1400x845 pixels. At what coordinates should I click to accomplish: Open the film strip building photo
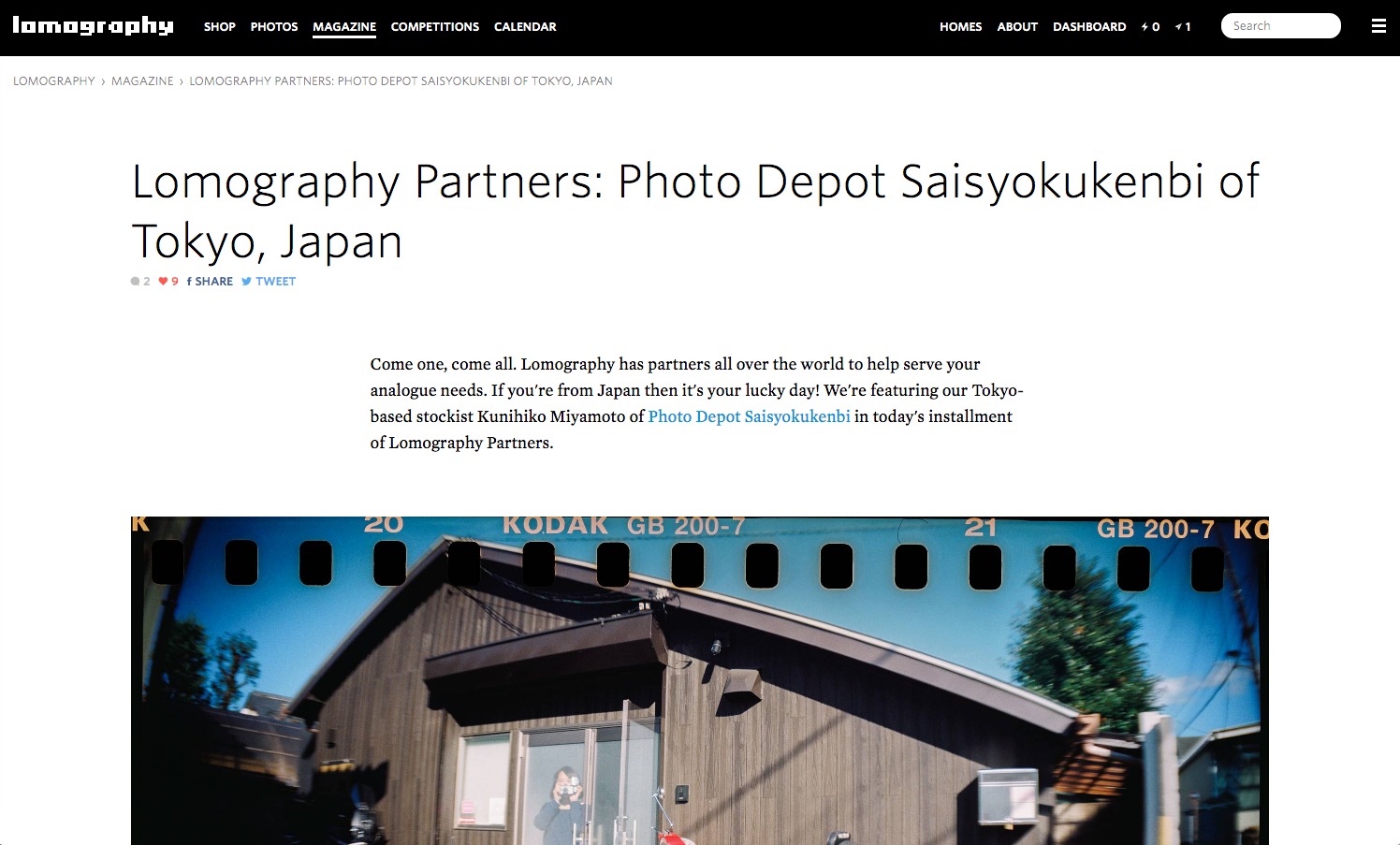tap(700, 680)
